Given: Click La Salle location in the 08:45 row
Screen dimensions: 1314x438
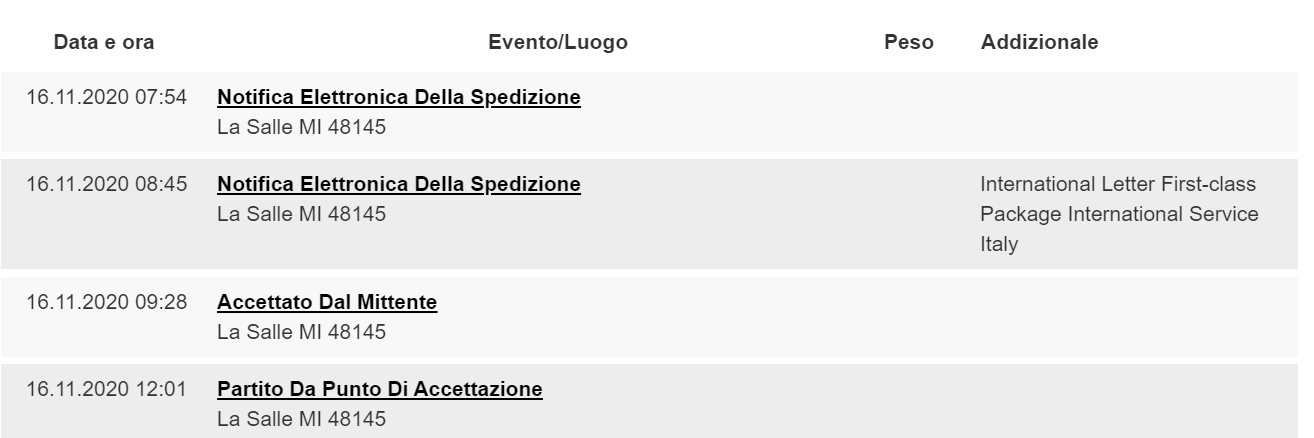Looking at the screenshot, I should point(301,213).
